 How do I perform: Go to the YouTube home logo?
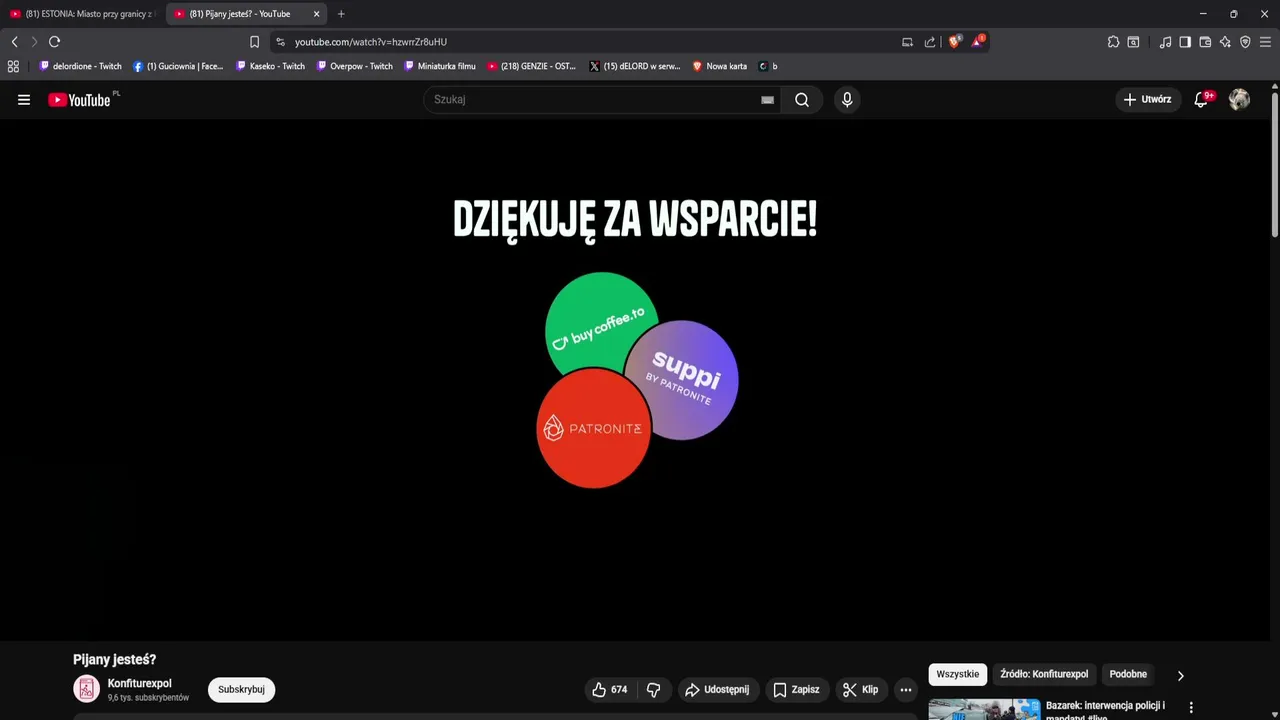pos(79,100)
